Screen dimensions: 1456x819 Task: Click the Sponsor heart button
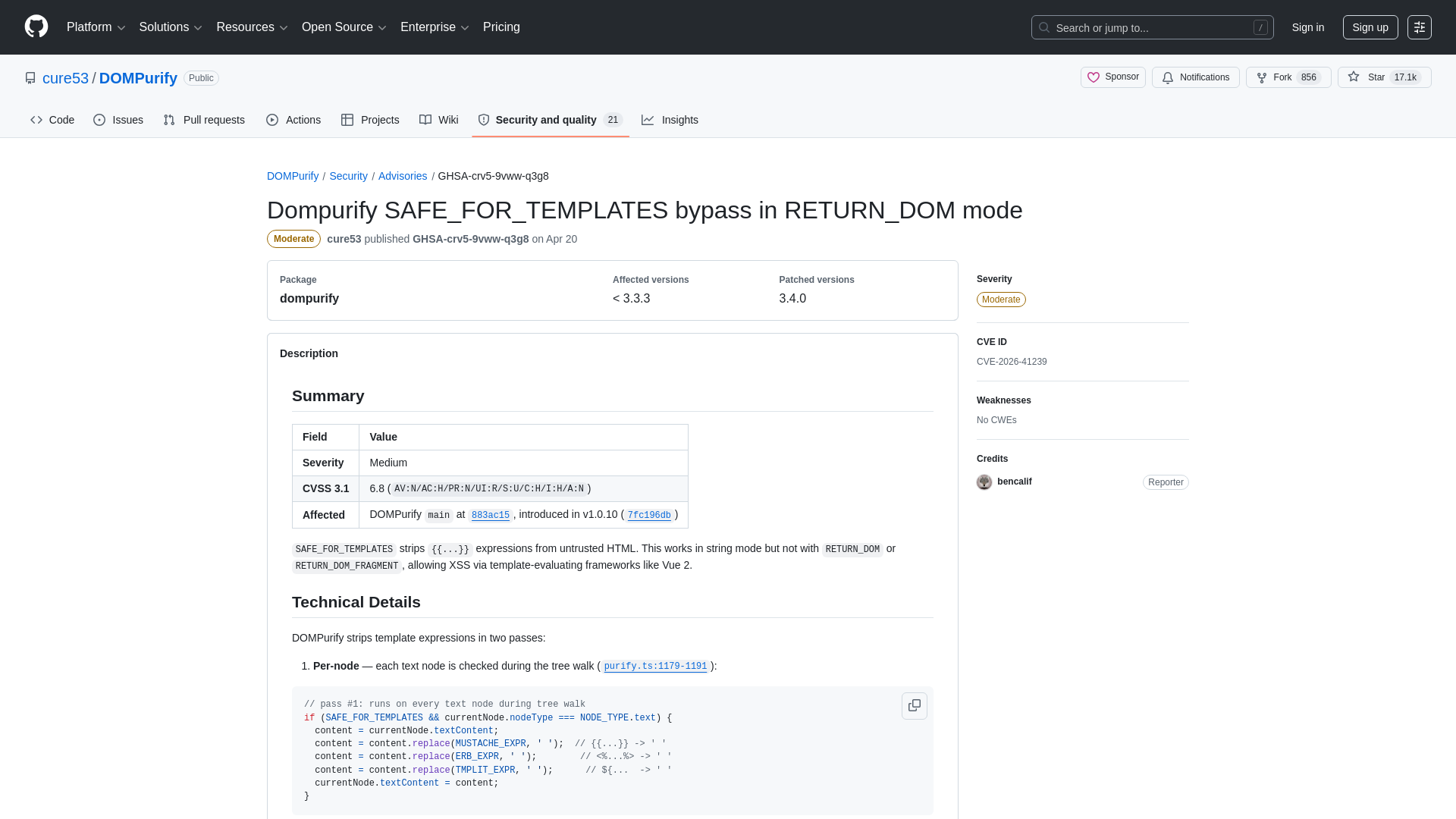[1112, 77]
